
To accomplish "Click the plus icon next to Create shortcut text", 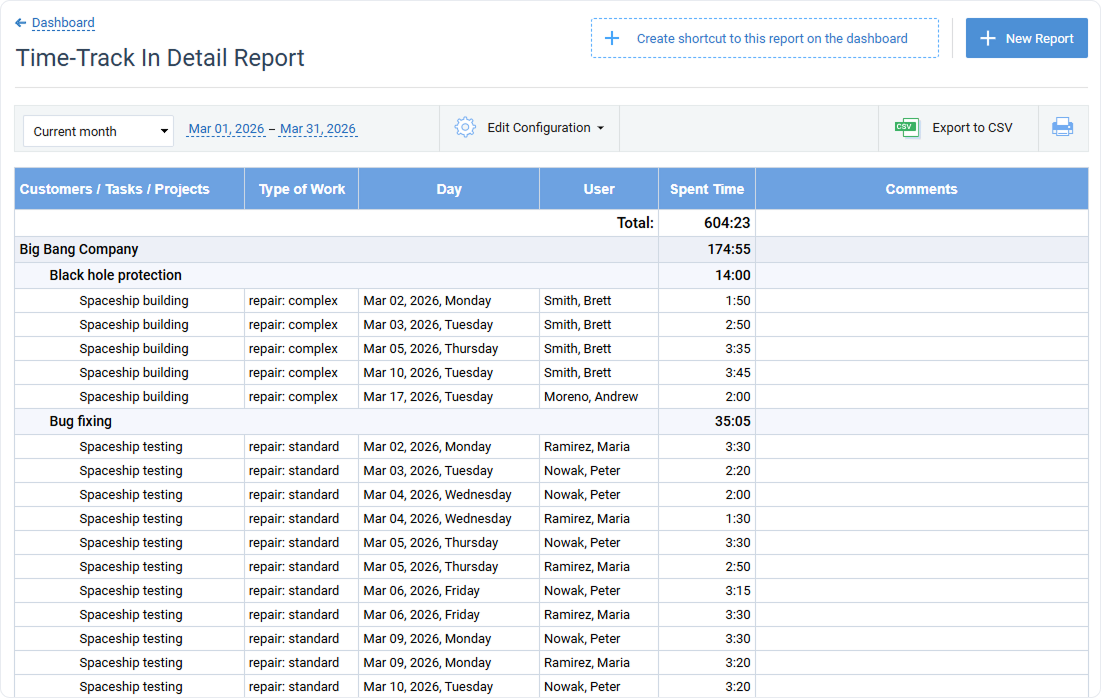I will point(612,37).
